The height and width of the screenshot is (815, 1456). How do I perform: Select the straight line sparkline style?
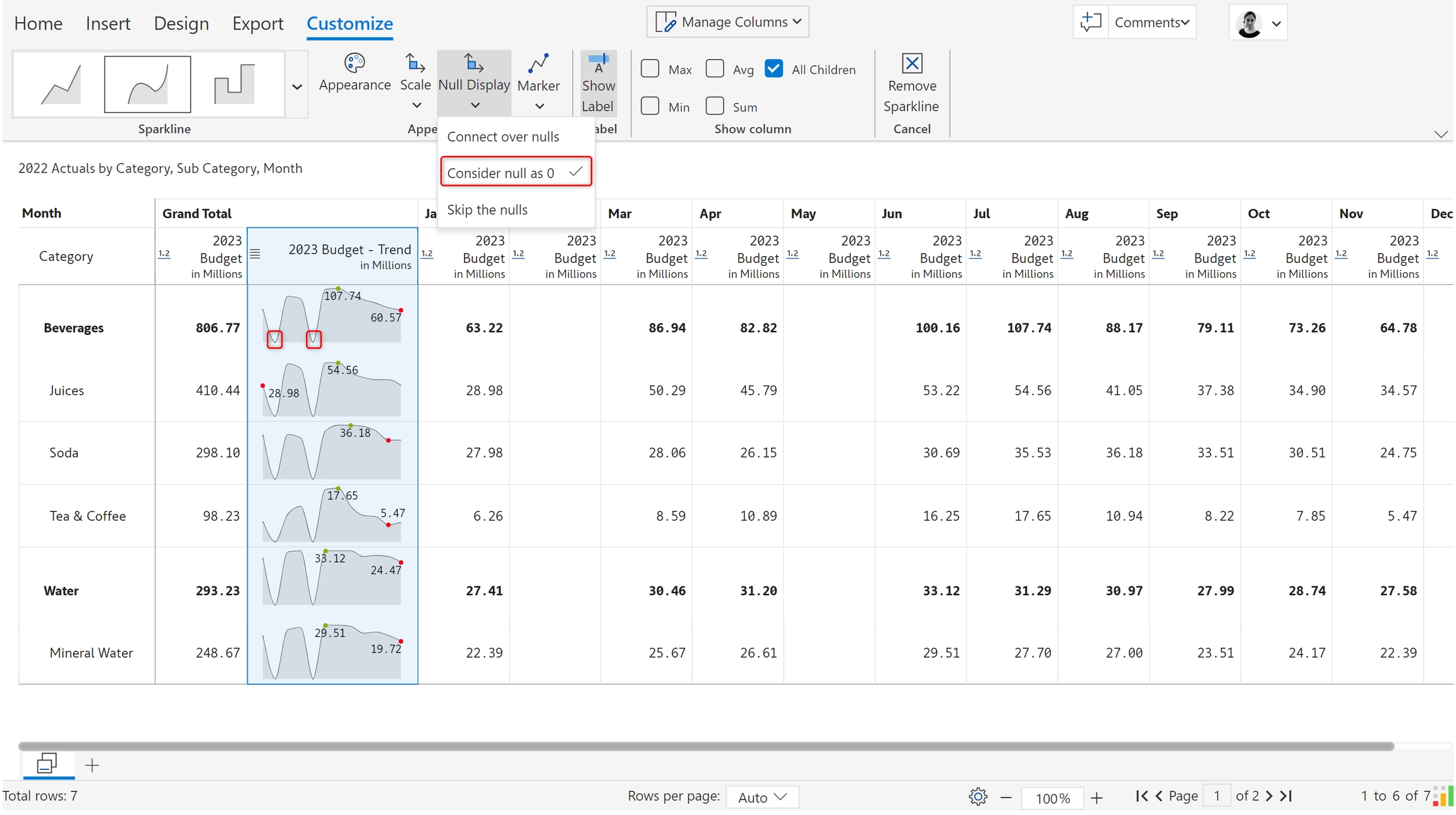pos(61,84)
